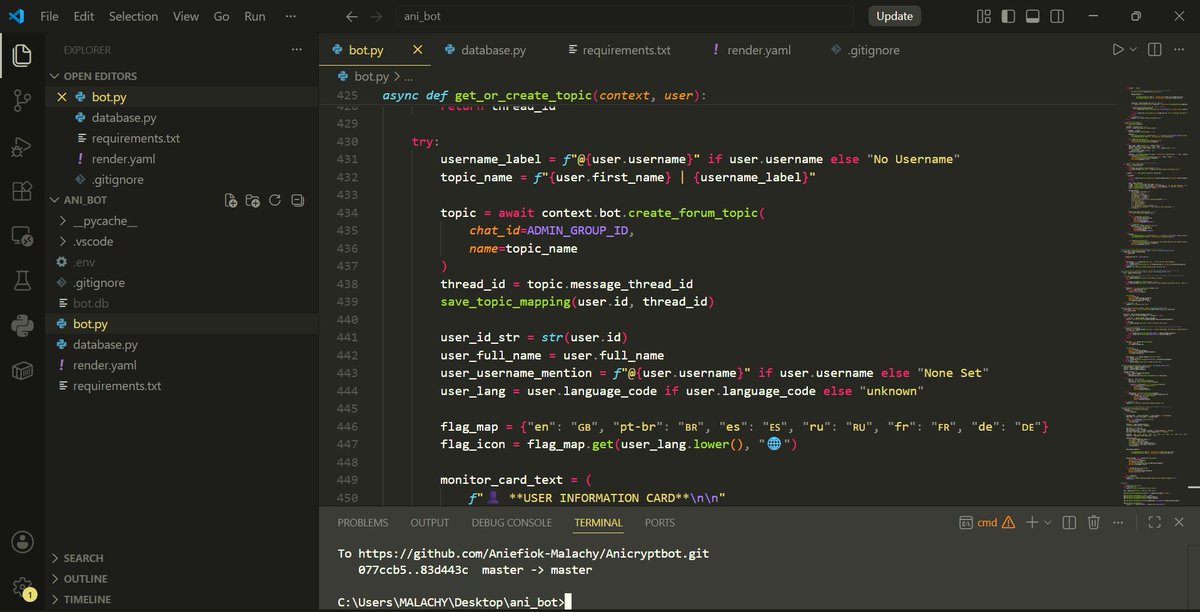Screen dimensions: 1200x612
Task: Toggle the Primary Side Bar visibility
Action: click(1008, 16)
